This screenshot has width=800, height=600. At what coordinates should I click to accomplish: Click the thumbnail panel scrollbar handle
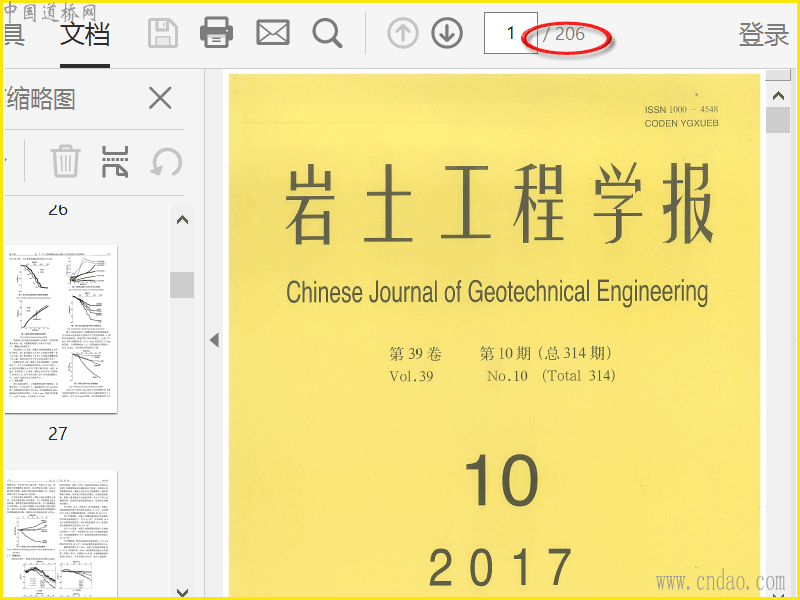[x=182, y=285]
